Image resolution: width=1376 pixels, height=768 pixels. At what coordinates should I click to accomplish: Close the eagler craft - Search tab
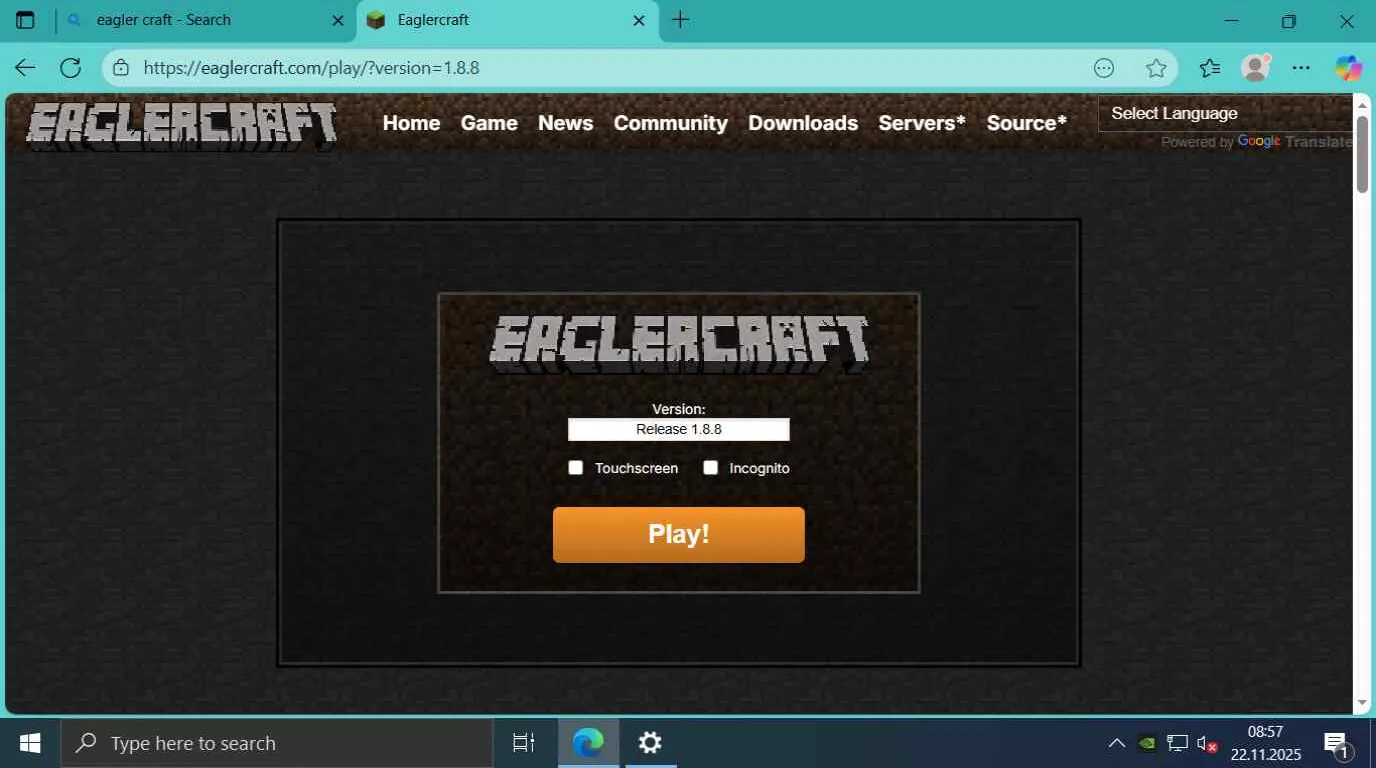pyautogui.click(x=338, y=20)
